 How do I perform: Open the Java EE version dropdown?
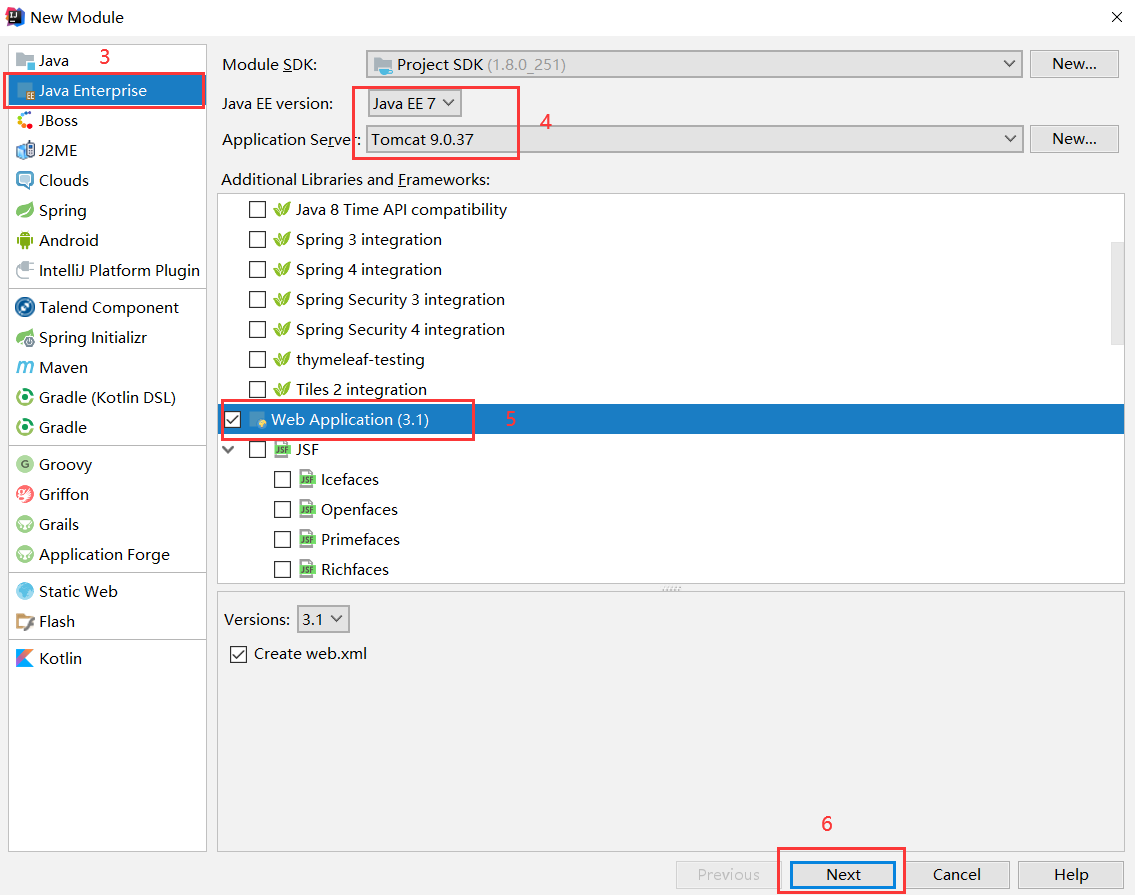(x=414, y=104)
